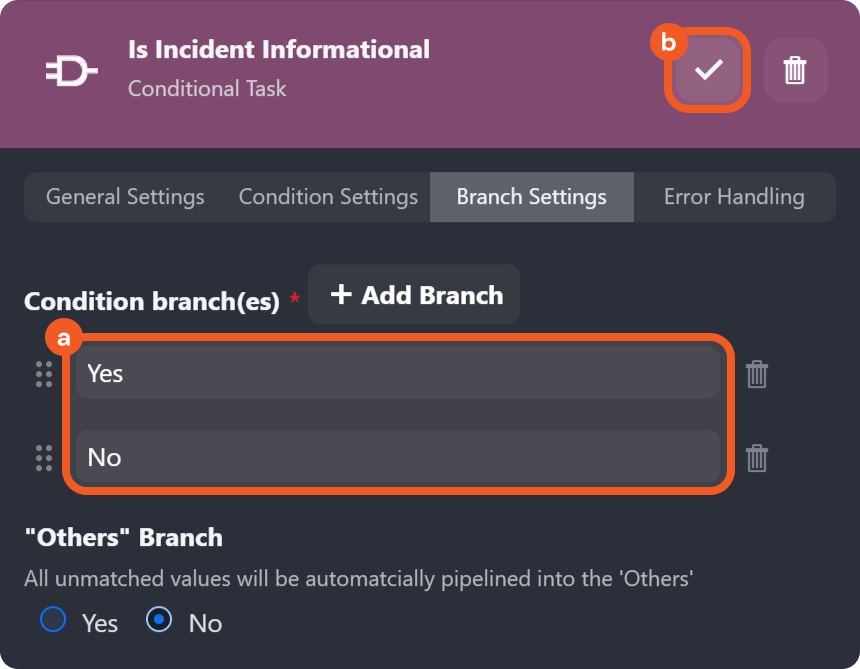Click the Is Incident Informational title

(278, 49)
